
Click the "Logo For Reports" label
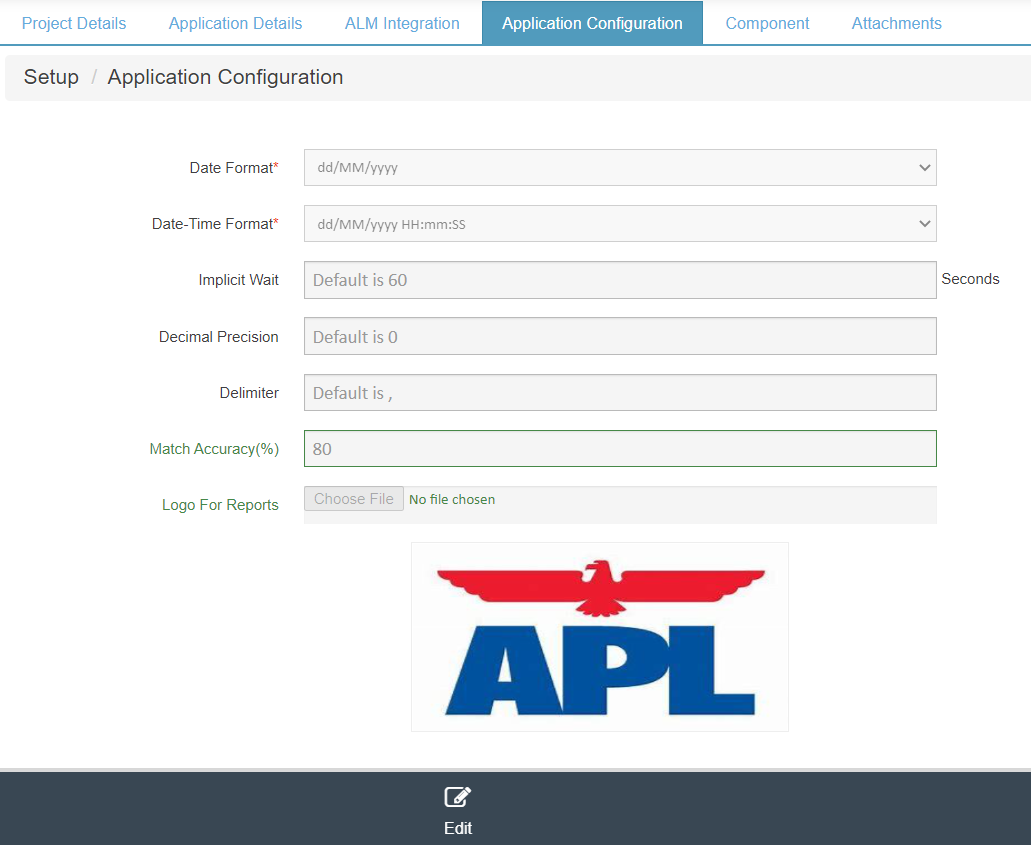point(220,505)
